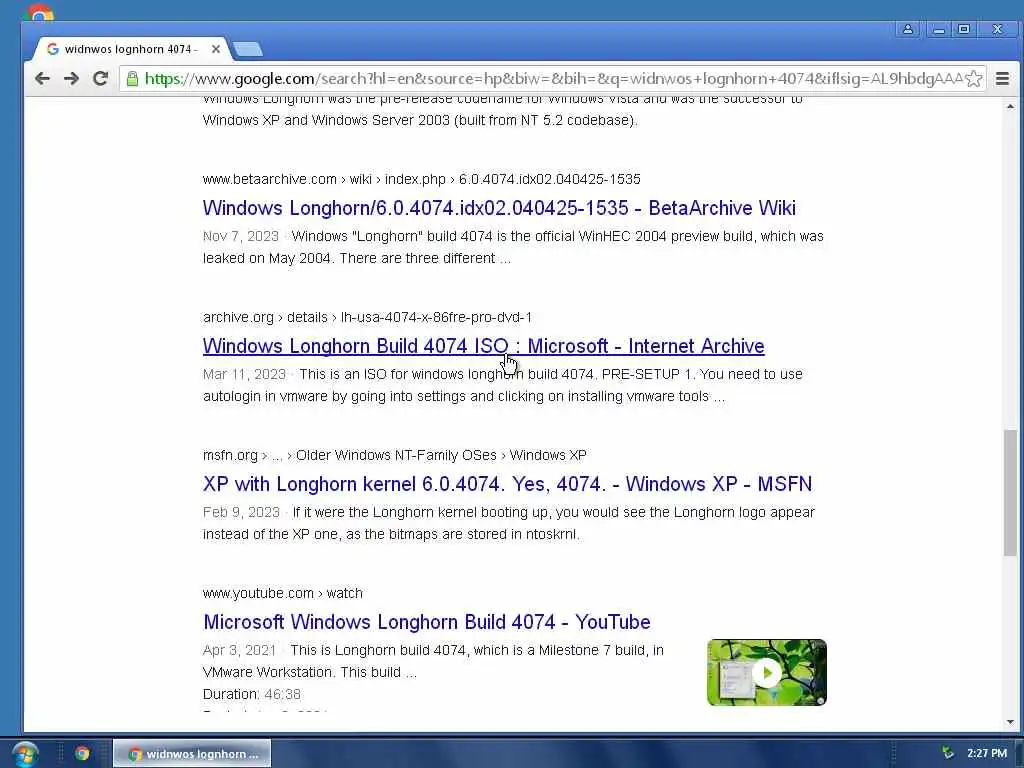Open the MSFN XP with Longhorn kernel result
Image resolution: width=1024 pixels, height=768 pixels.
[507, 484]
